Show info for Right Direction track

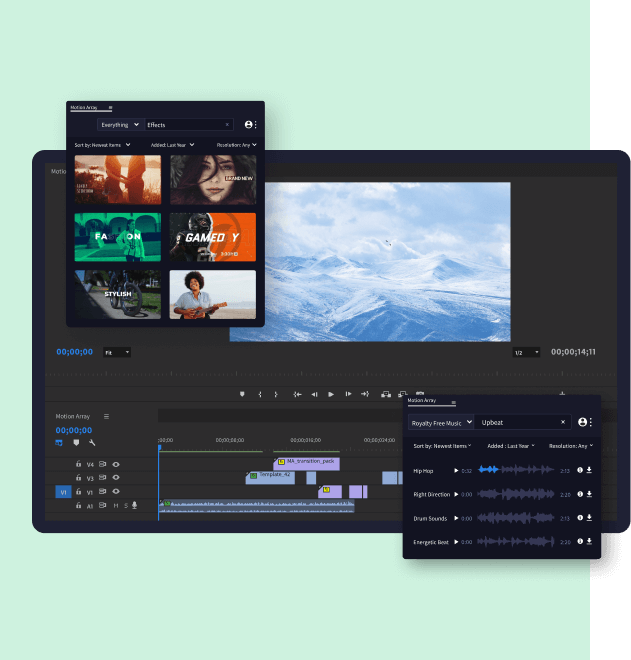tap(580, 494)
